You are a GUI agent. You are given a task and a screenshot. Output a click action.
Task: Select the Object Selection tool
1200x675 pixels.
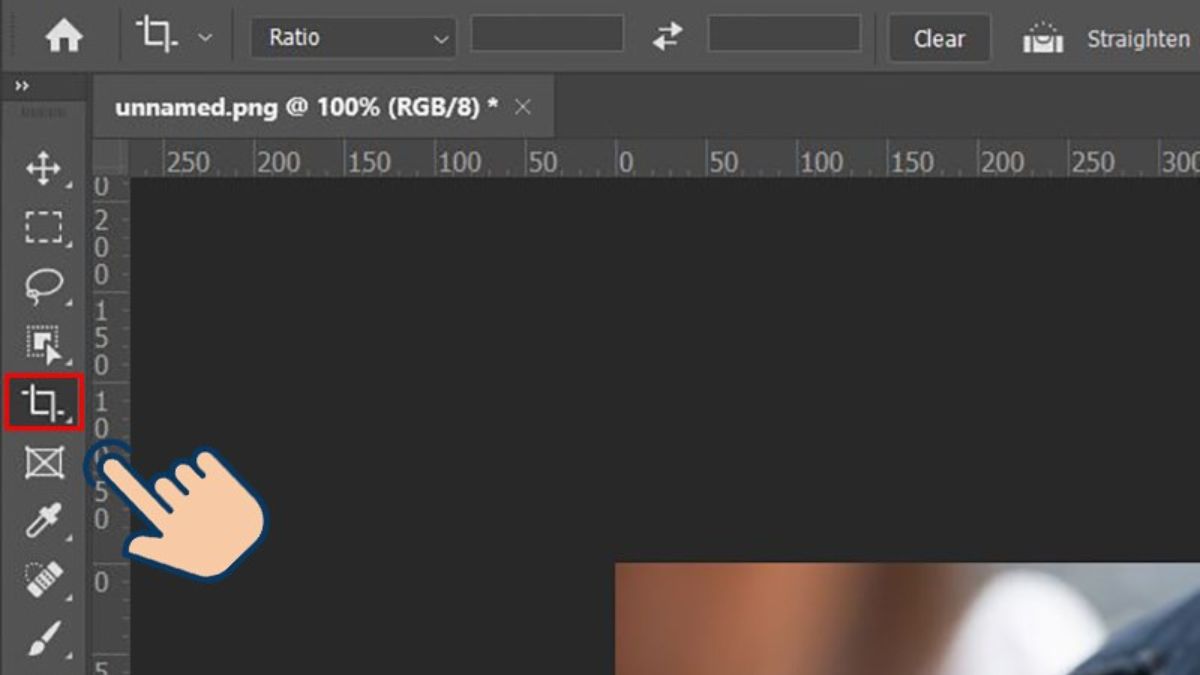coord(43,345)
